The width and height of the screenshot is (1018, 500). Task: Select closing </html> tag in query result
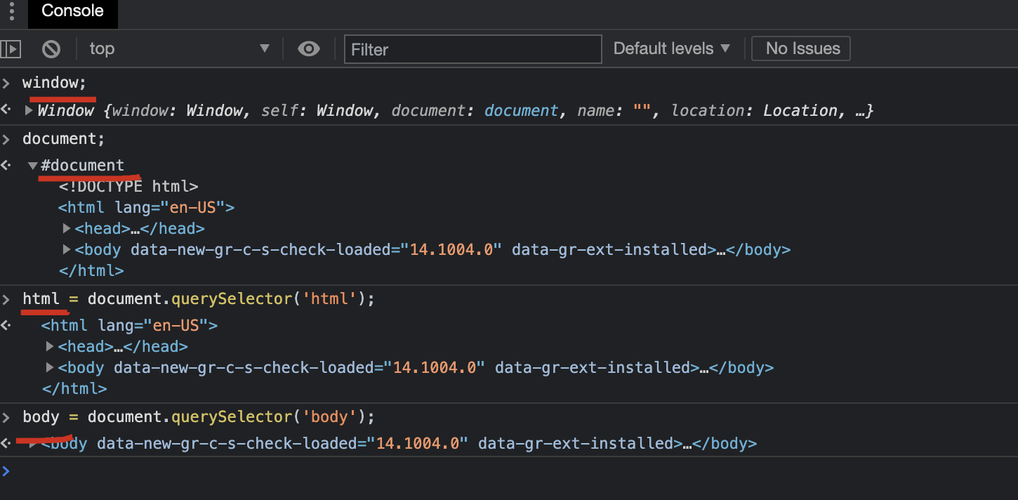click(74, 388)
